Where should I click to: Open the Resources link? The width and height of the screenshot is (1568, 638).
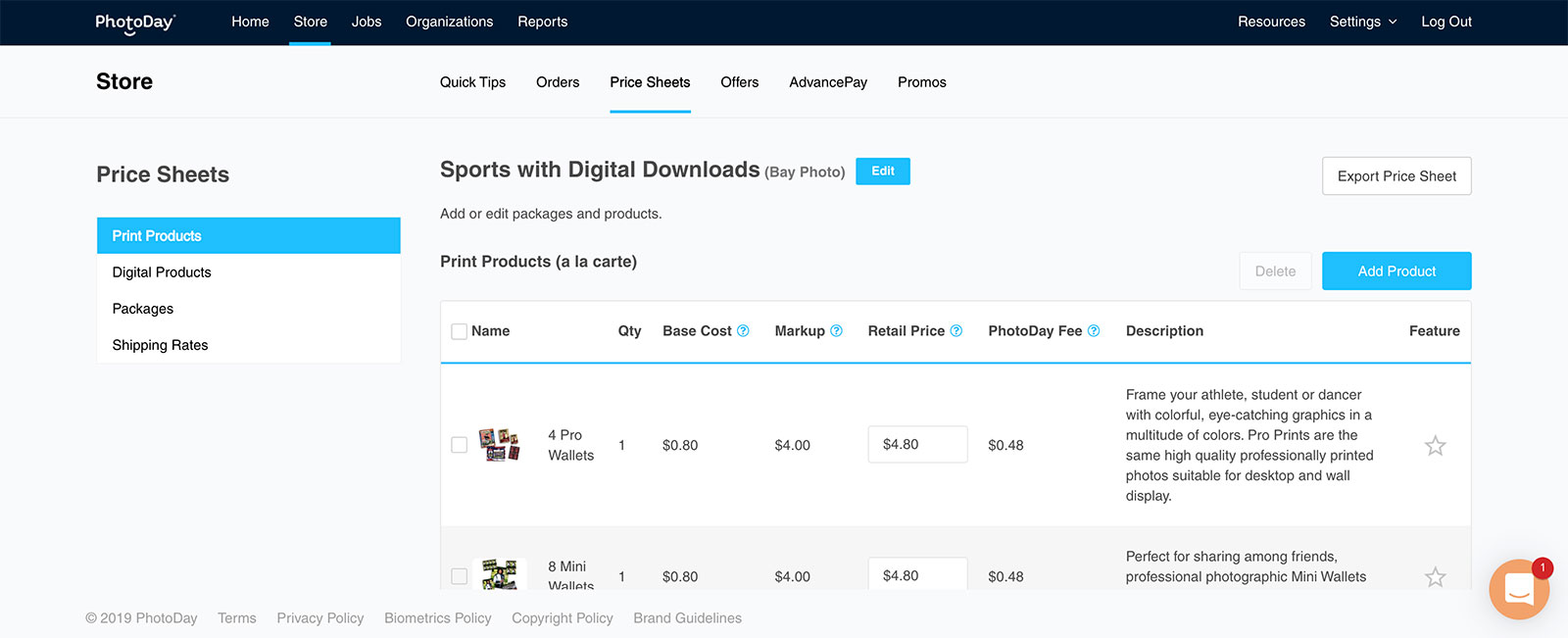1271,22
